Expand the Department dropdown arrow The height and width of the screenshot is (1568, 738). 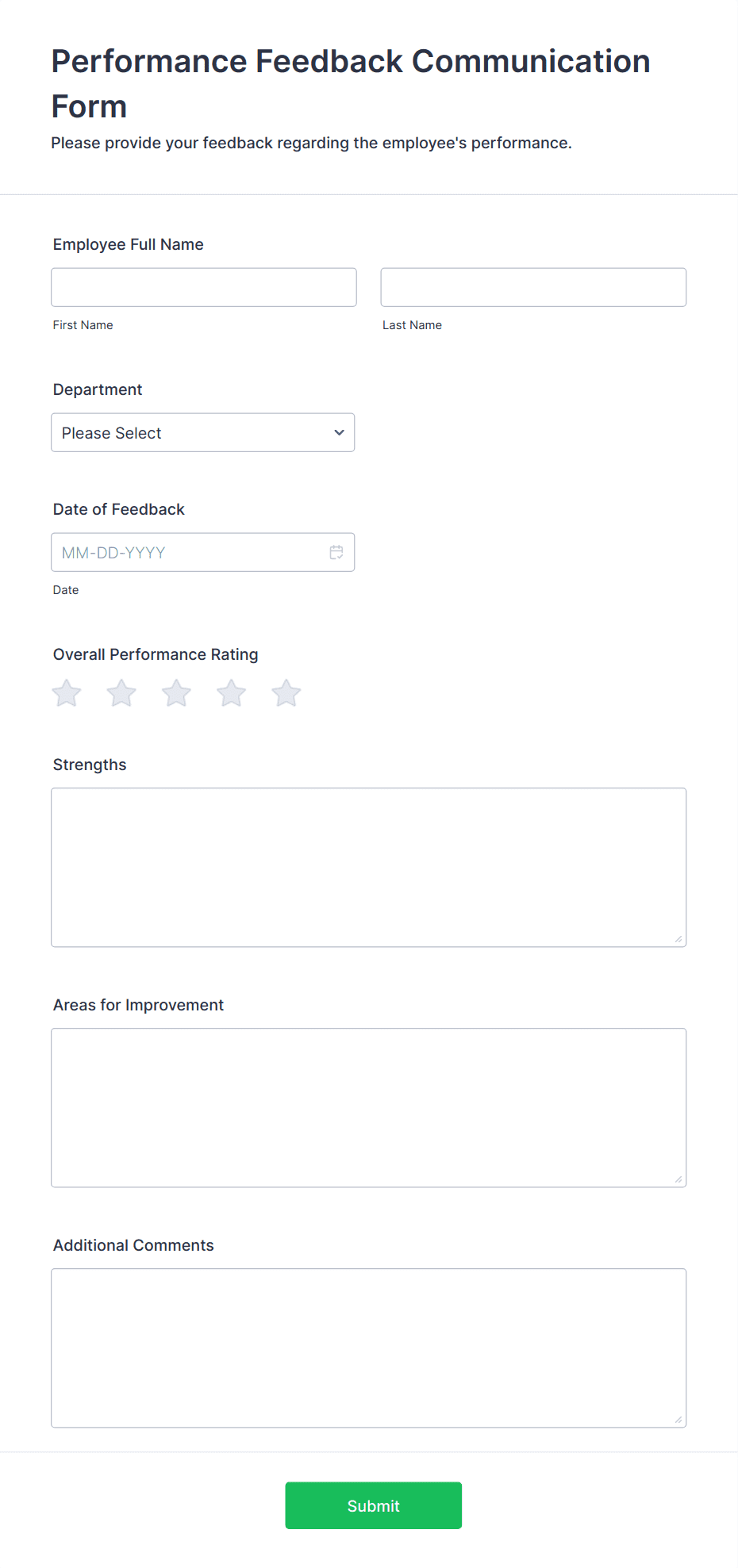339,433
